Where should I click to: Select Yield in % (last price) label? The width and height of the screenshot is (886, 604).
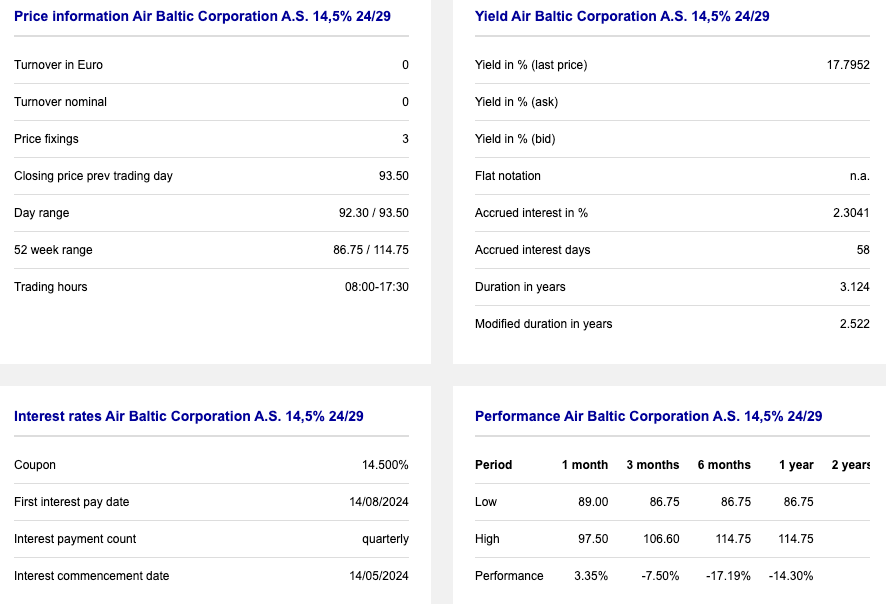[x=531, y=65]
